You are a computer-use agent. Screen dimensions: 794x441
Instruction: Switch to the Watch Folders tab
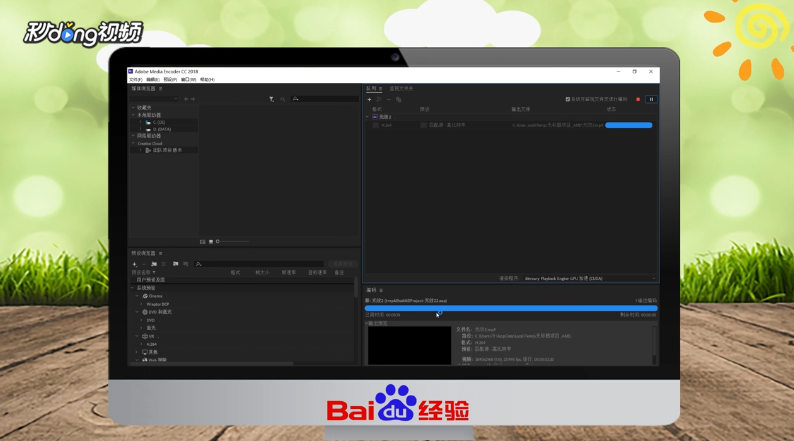pyautogui.click(x=401, y=89)
